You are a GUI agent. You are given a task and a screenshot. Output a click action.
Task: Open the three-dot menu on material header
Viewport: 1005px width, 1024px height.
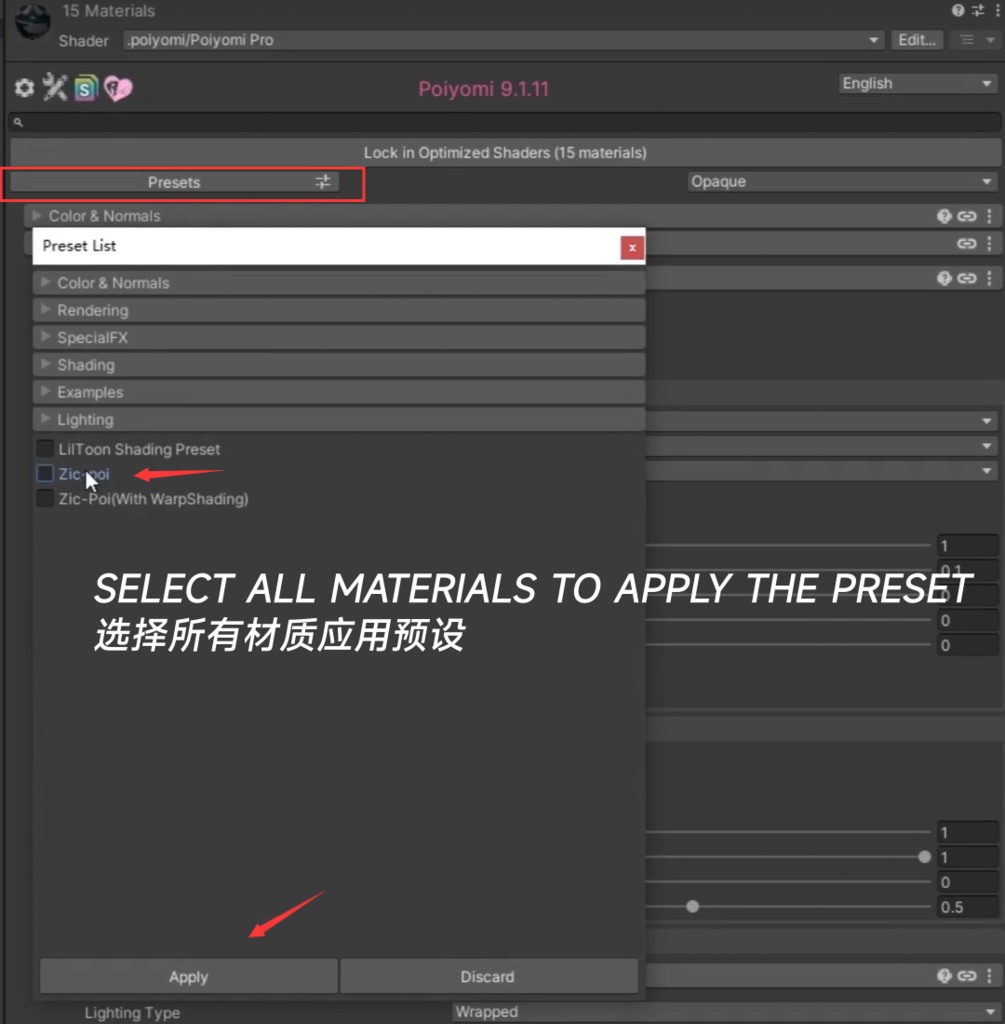996,11
